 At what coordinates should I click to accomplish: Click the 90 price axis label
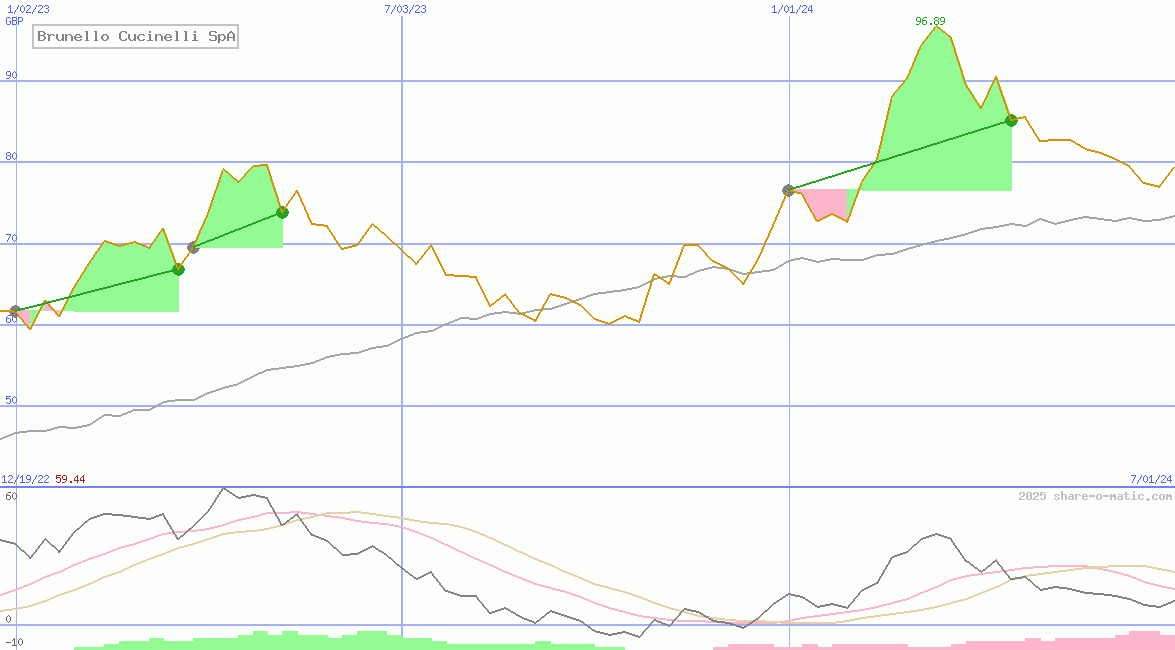(x=12, y=75)
